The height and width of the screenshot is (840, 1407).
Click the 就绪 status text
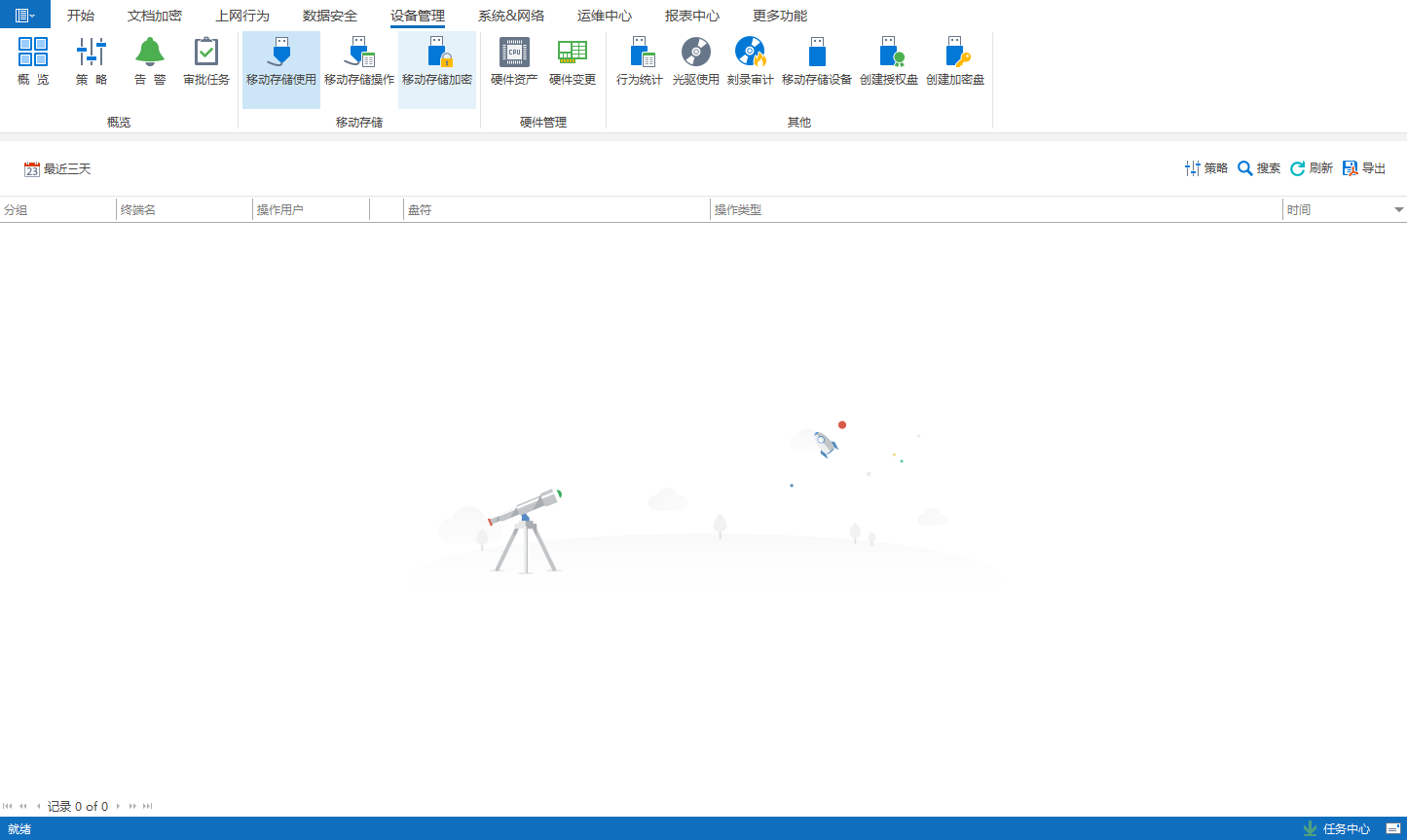(x=19, y=828)
